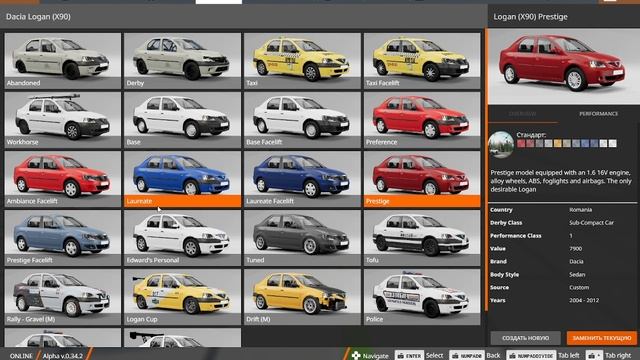640x360 pixels.
Task: Pick the yellow Taxi configuration
Action: point(302,61)
